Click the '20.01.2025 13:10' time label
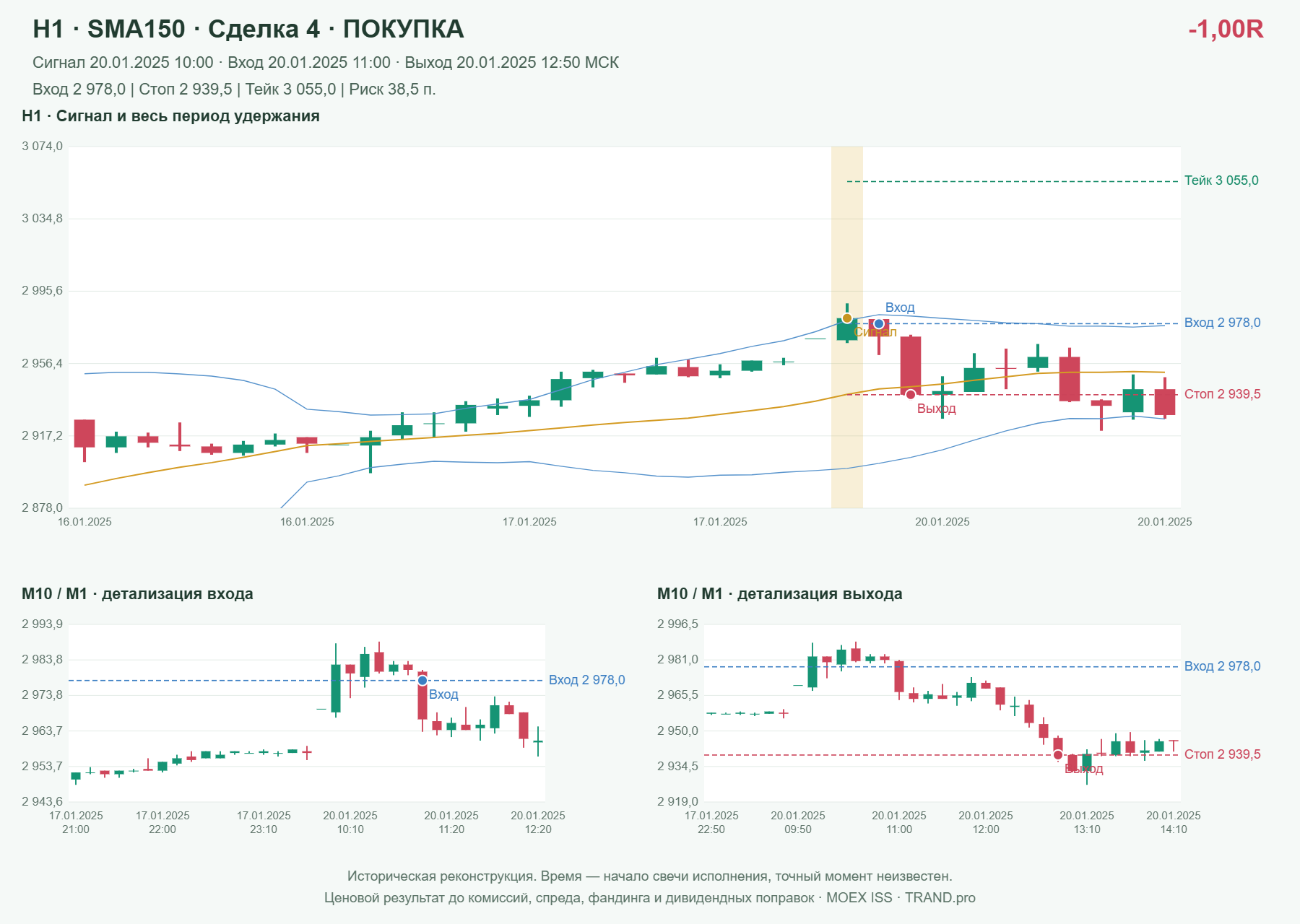The width and height of the screenshot is (1300, 924). click(1087, 822)
